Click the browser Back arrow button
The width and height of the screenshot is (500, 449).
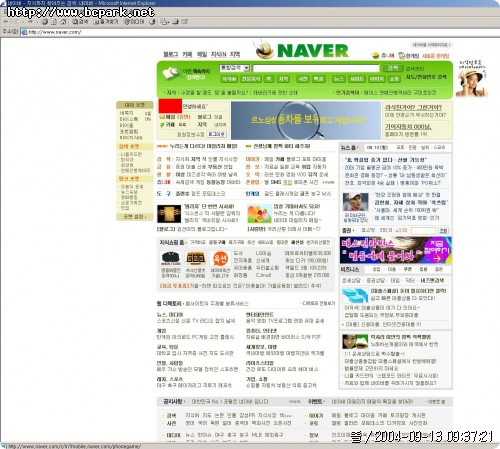[x=6, y=22]
